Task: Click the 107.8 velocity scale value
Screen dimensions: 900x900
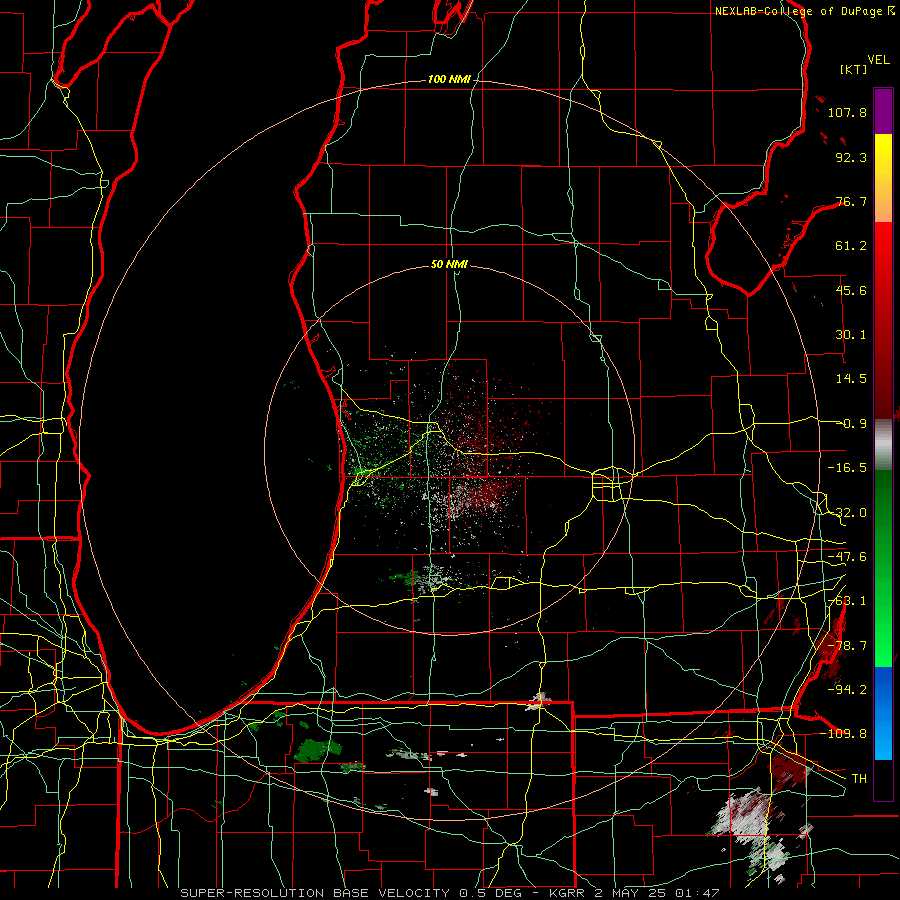Action: [x=847, y=112]
